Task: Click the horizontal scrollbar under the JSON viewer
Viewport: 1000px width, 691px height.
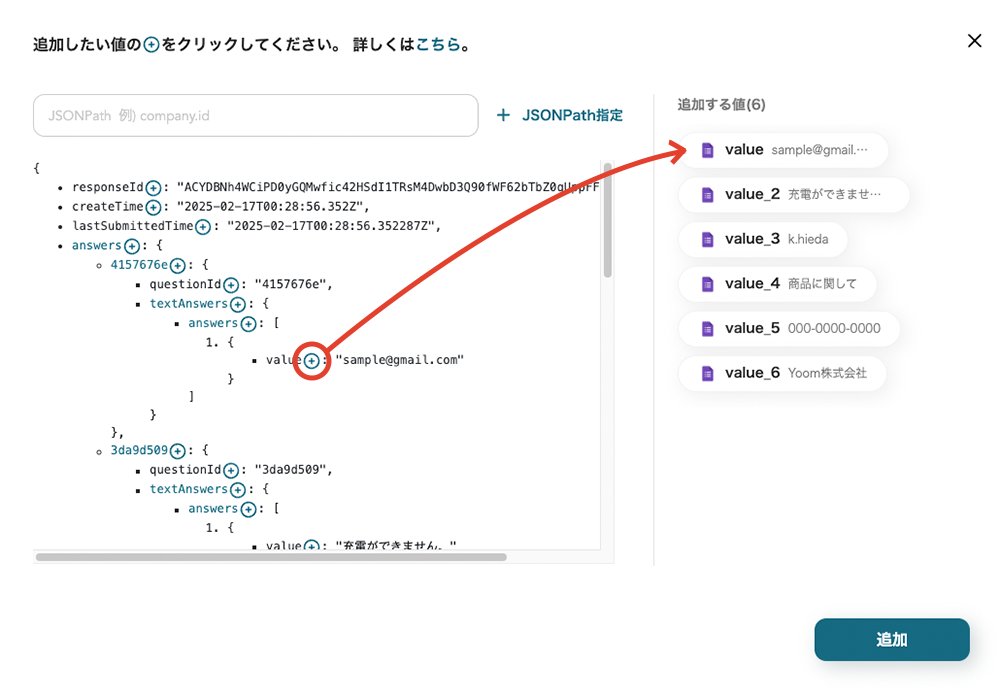Action: click(271, 557)
